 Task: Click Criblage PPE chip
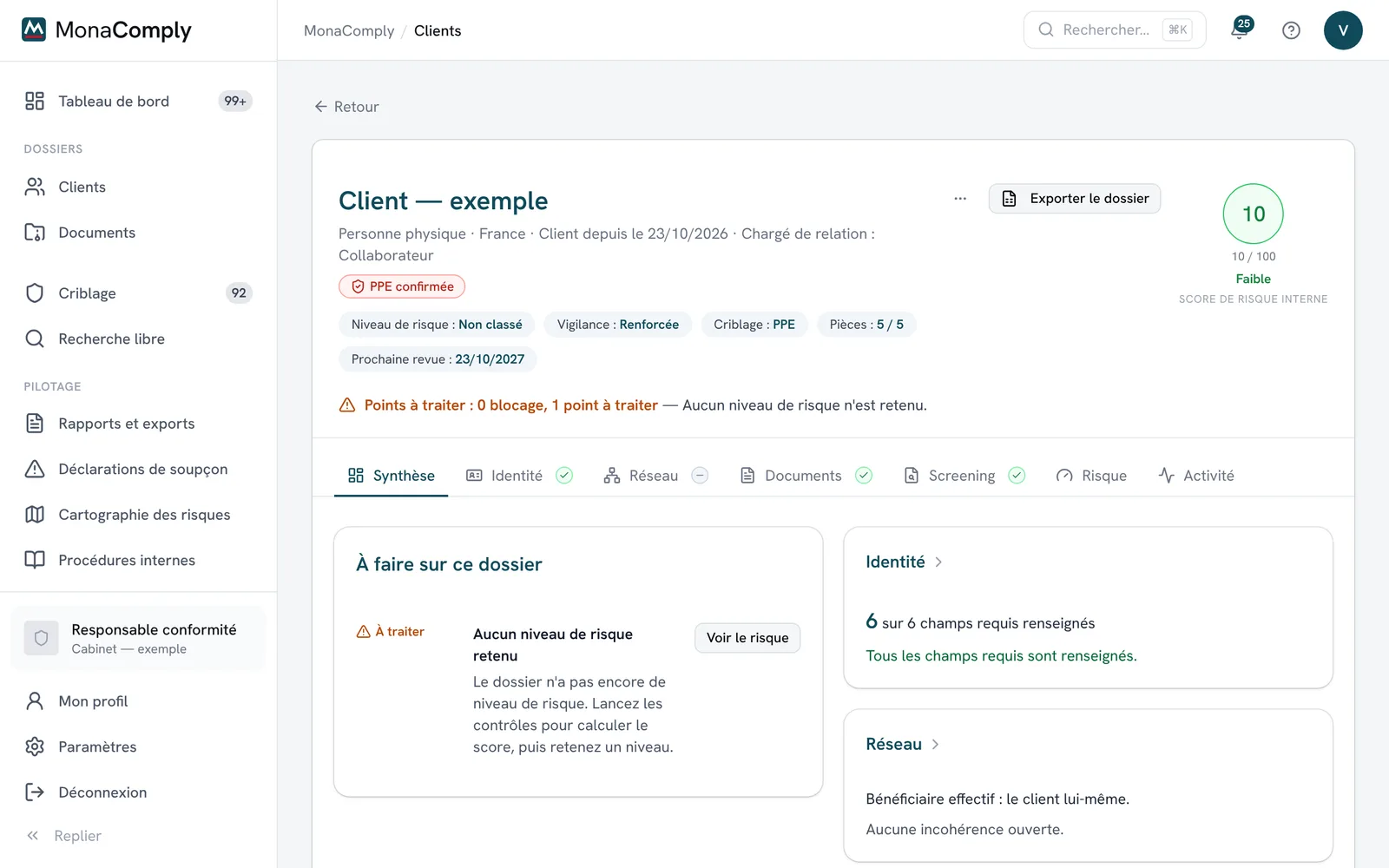(x=754, y=325)
